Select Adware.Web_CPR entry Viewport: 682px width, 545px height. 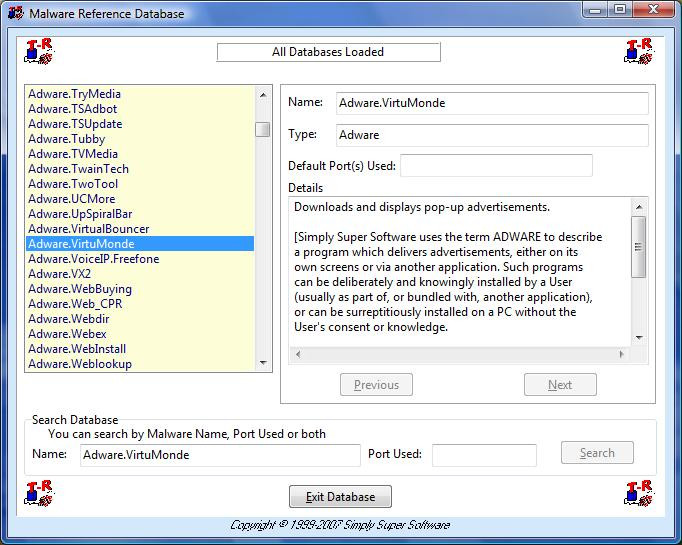(x=140, y=304)
